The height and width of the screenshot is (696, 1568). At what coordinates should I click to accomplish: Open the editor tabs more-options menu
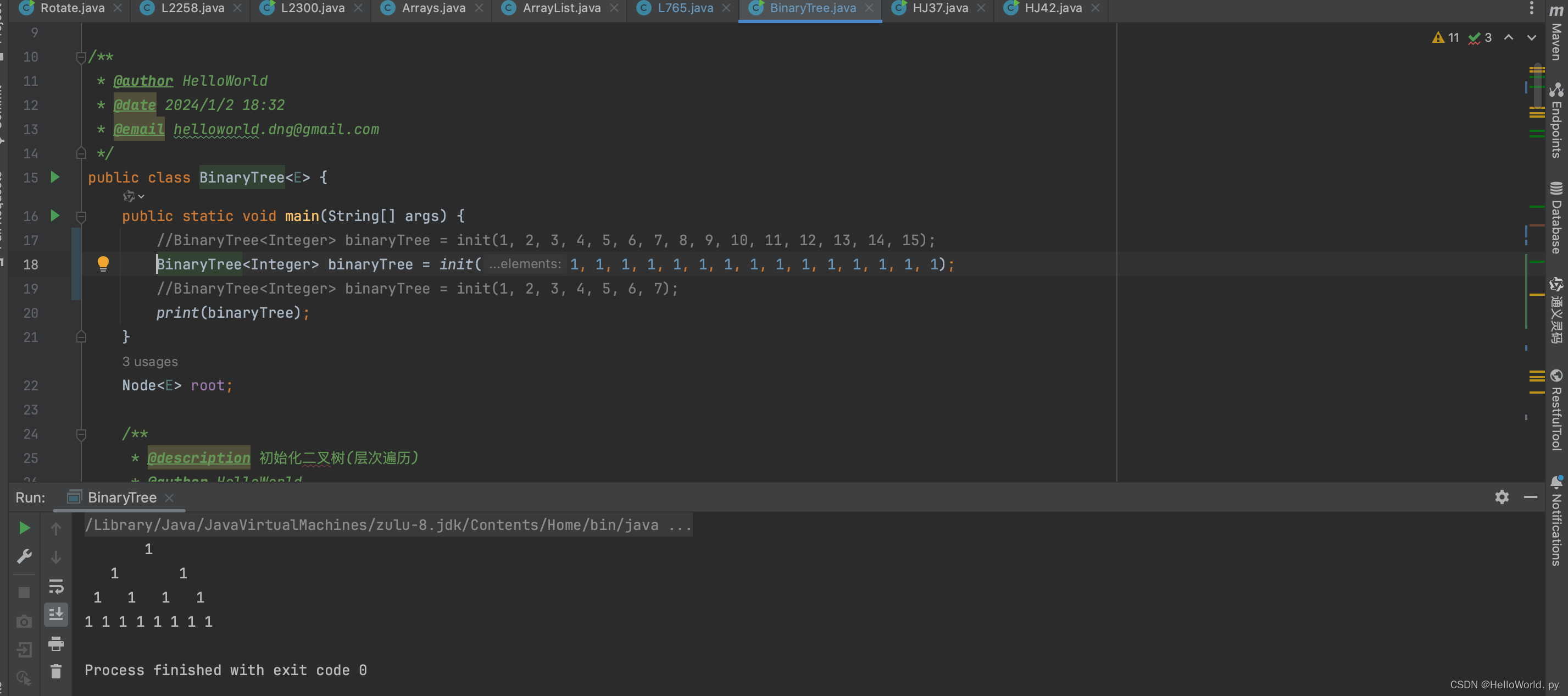pos(1532,8)
